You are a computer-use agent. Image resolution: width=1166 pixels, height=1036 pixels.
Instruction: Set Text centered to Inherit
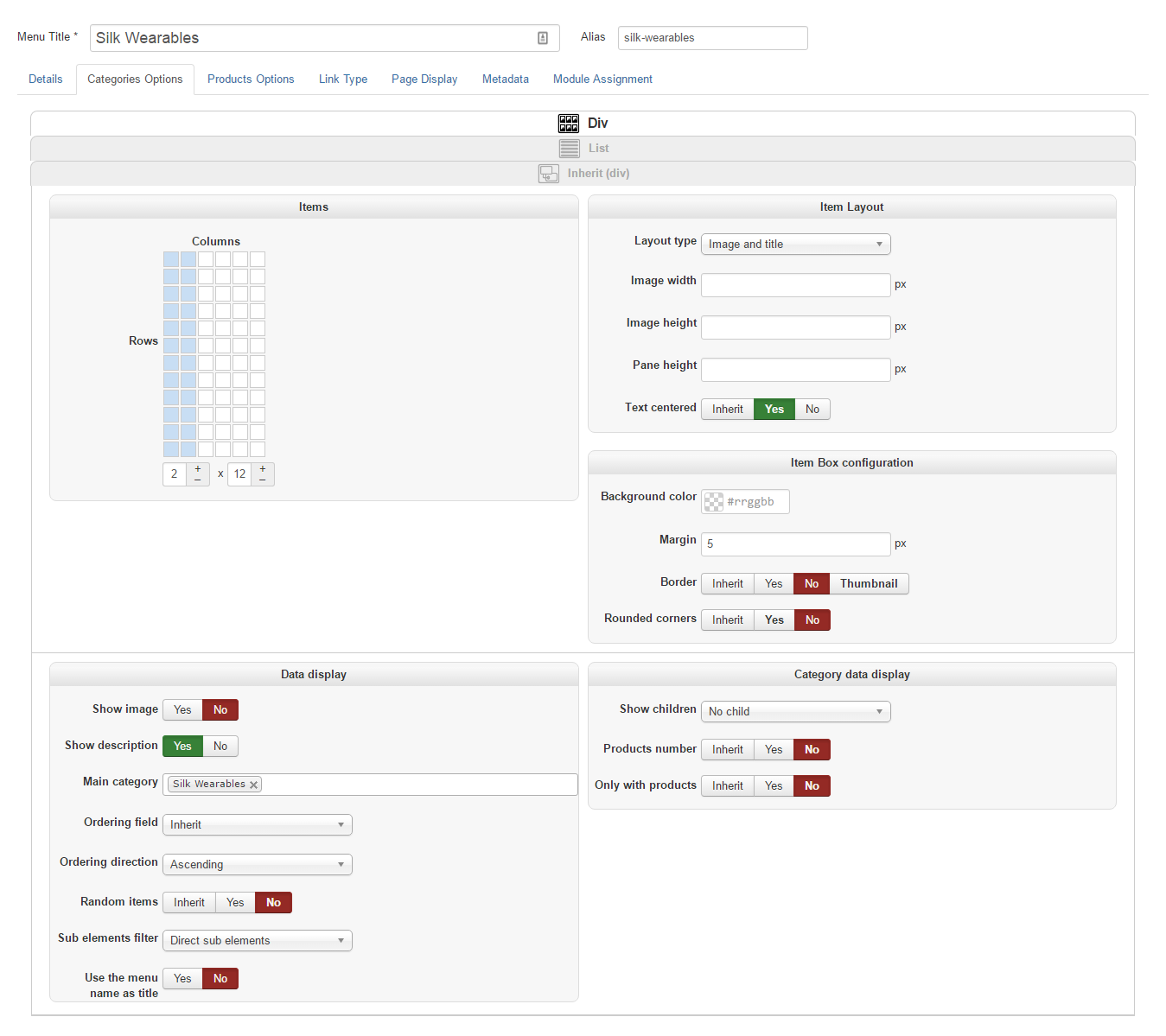(x=728, y=410)
